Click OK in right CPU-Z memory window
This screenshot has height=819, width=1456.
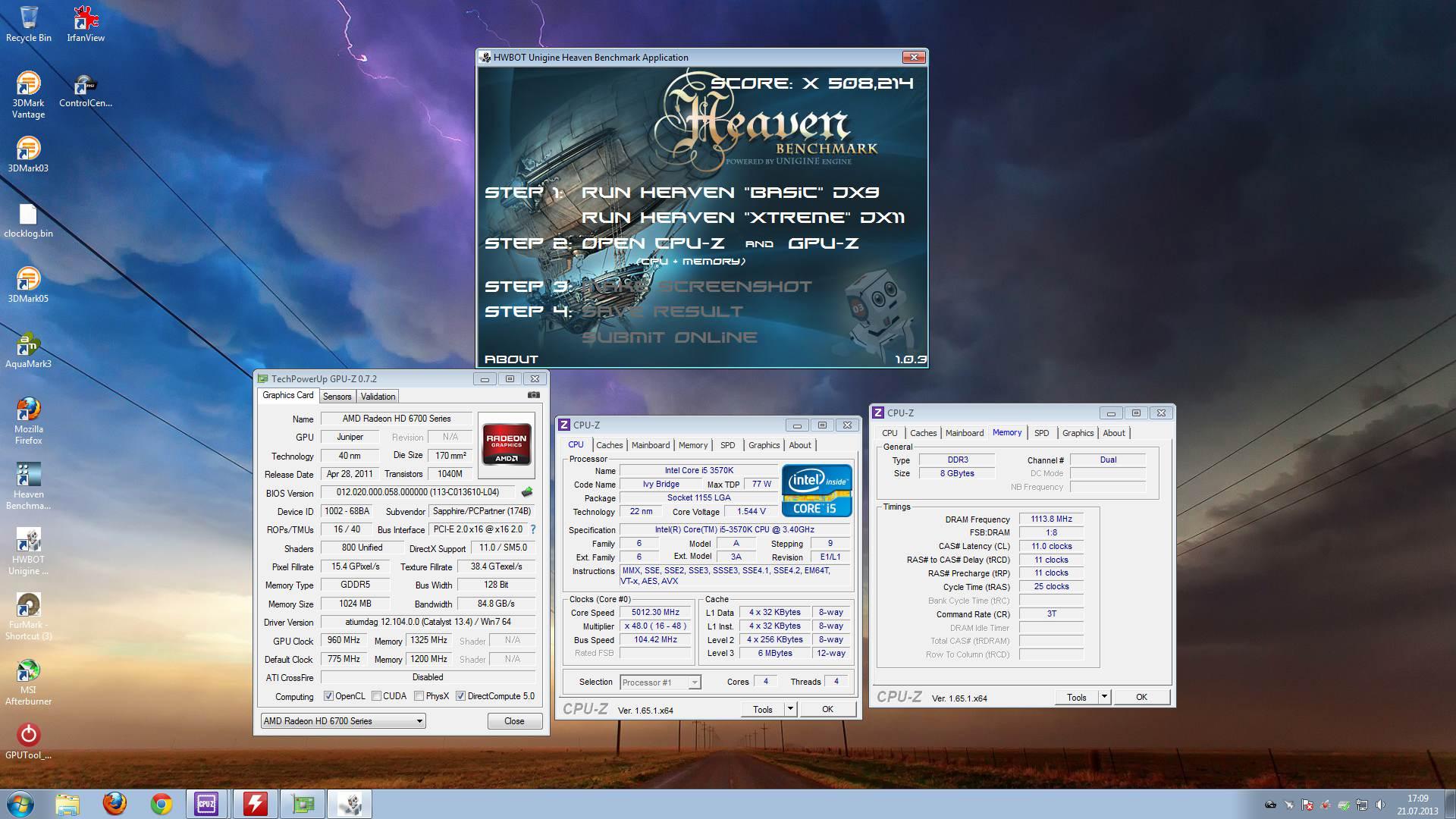pyautogui.click(x=1141, y=697)
